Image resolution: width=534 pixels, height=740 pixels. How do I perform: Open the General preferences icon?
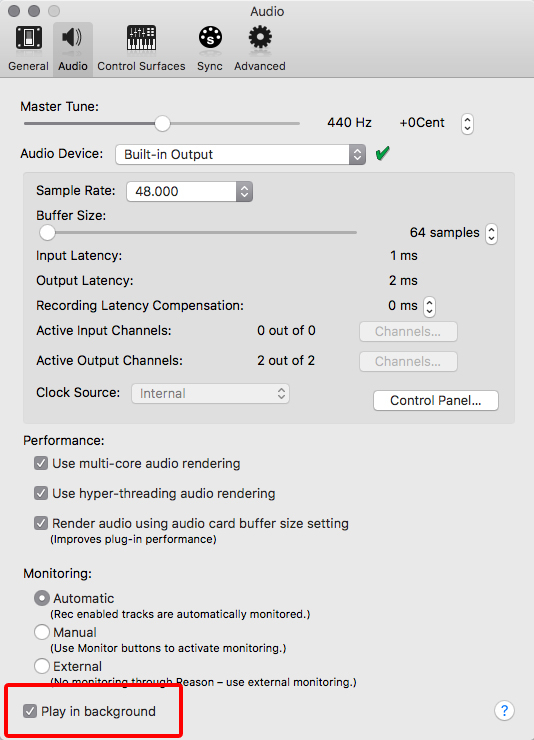click(x=29, y=38)
